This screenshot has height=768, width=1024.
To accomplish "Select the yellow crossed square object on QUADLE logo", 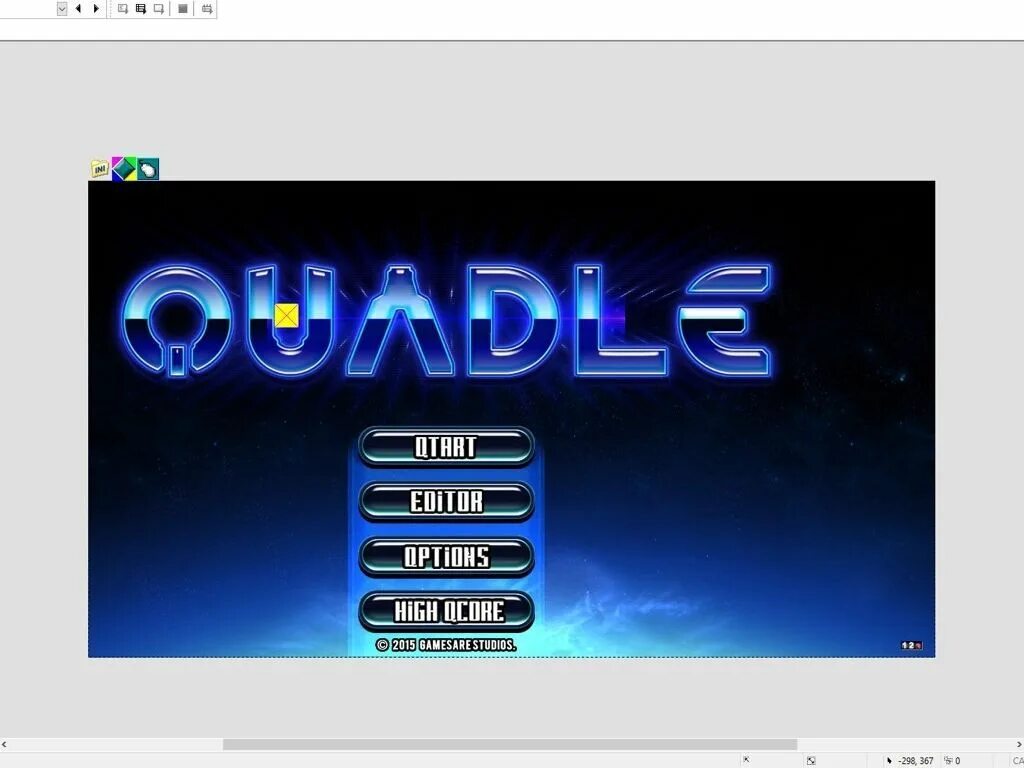I will 286,315.
